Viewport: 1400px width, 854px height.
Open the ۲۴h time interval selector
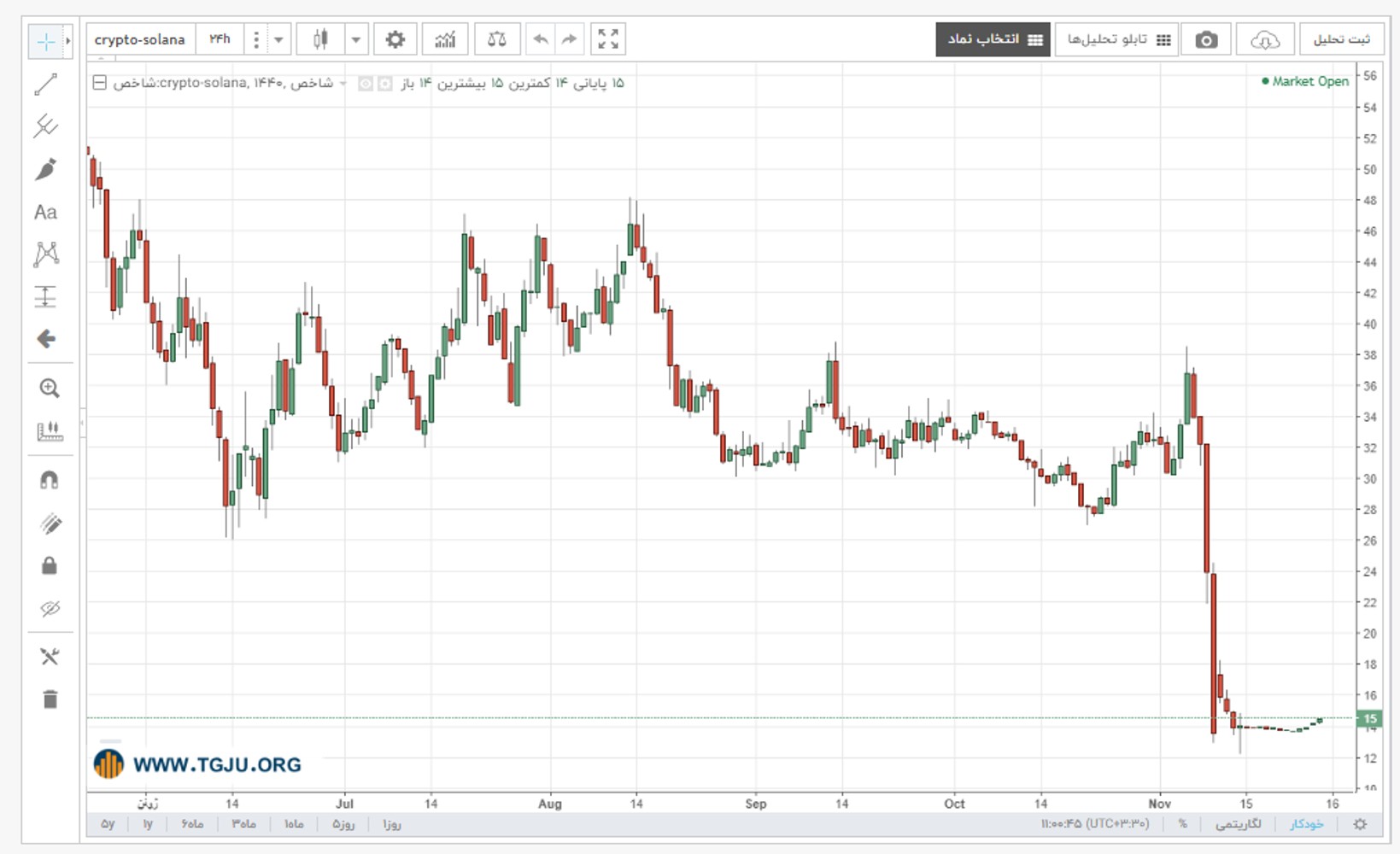pyautogui.click(x=220, y=39)
